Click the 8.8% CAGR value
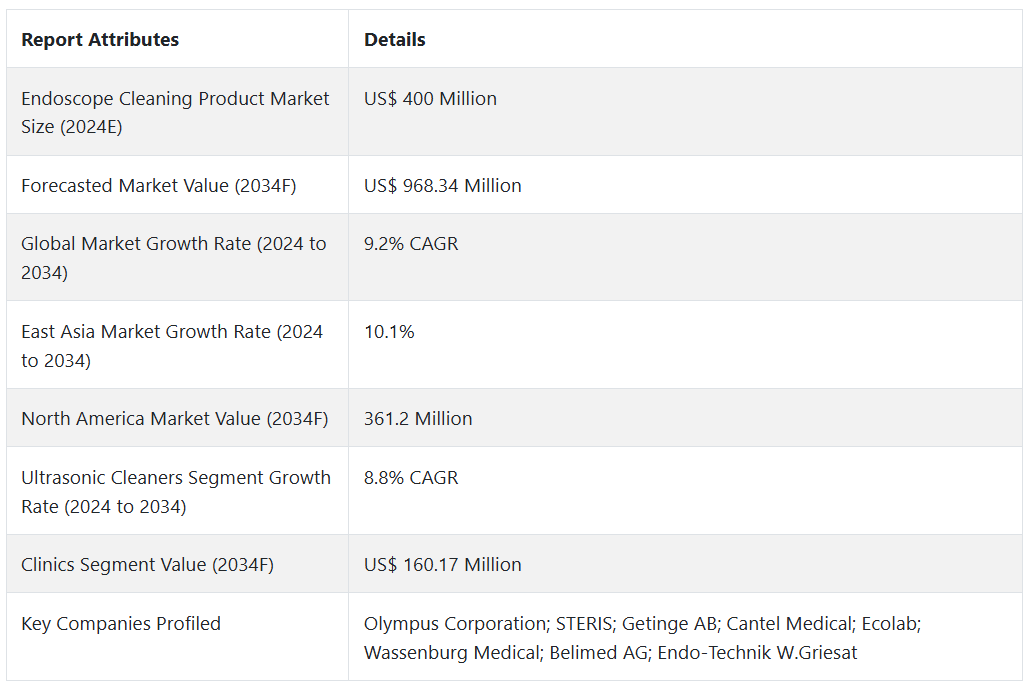This screenshot has width=1027, height=685. coord(411,477)
